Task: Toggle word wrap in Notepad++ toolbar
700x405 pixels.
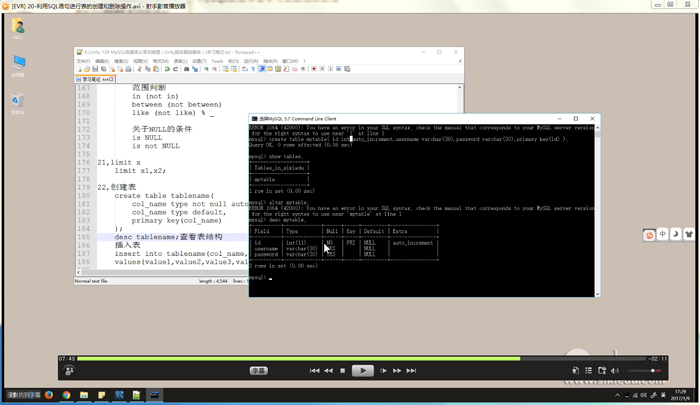Action: [262, 69]
